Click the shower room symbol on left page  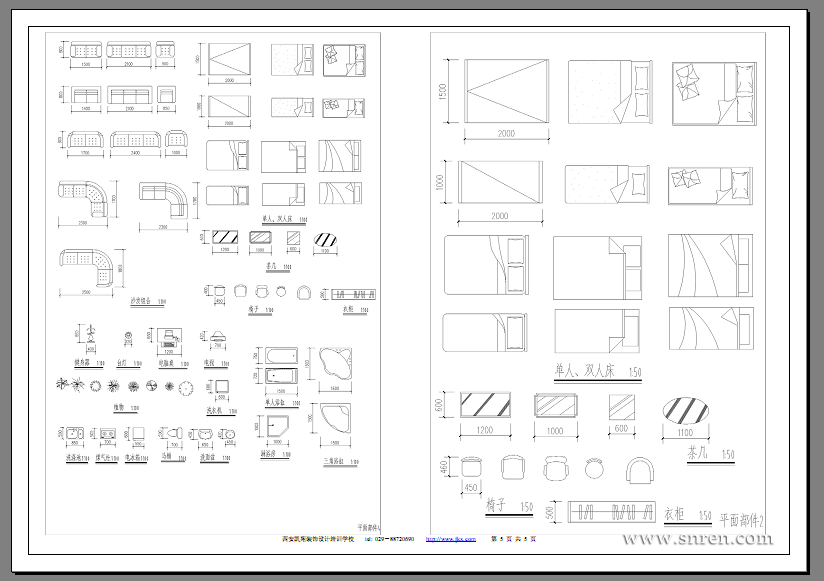(277, 426)
